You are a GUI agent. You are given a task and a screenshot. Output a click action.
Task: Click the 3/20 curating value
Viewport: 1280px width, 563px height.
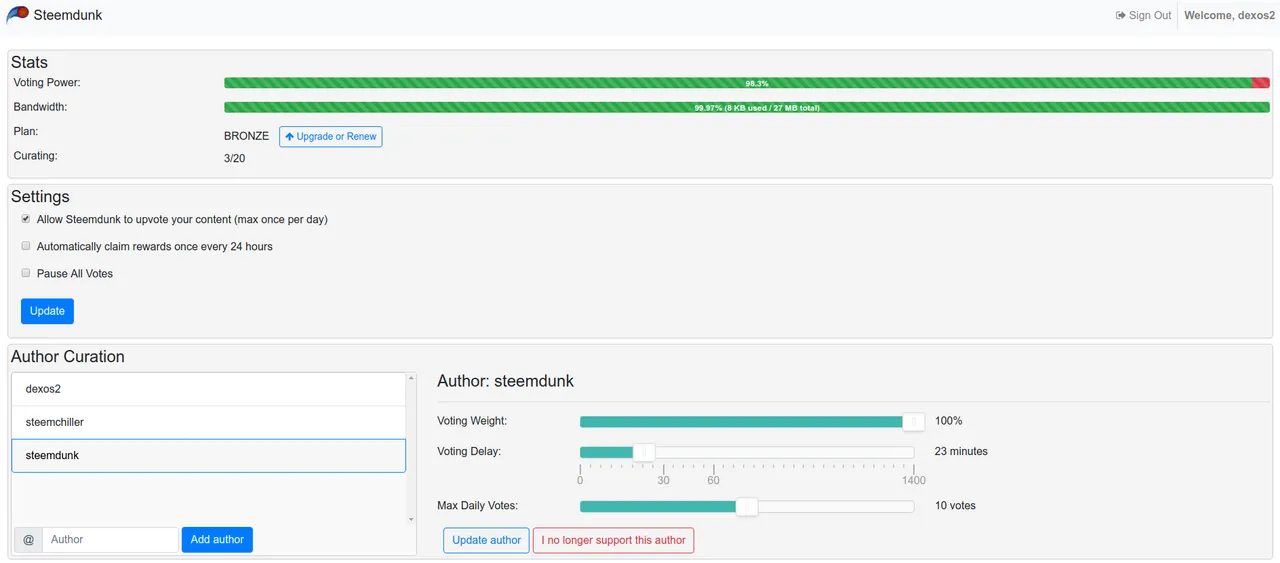click(x=234, y=158)
